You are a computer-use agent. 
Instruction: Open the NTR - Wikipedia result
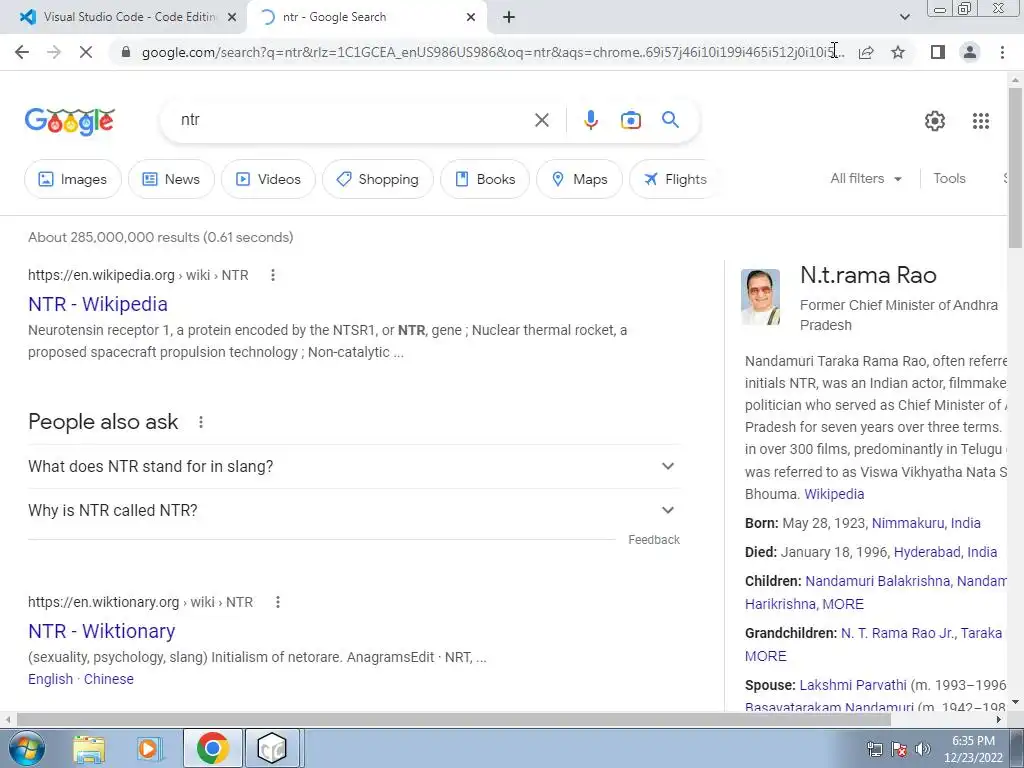pos(98,304)
